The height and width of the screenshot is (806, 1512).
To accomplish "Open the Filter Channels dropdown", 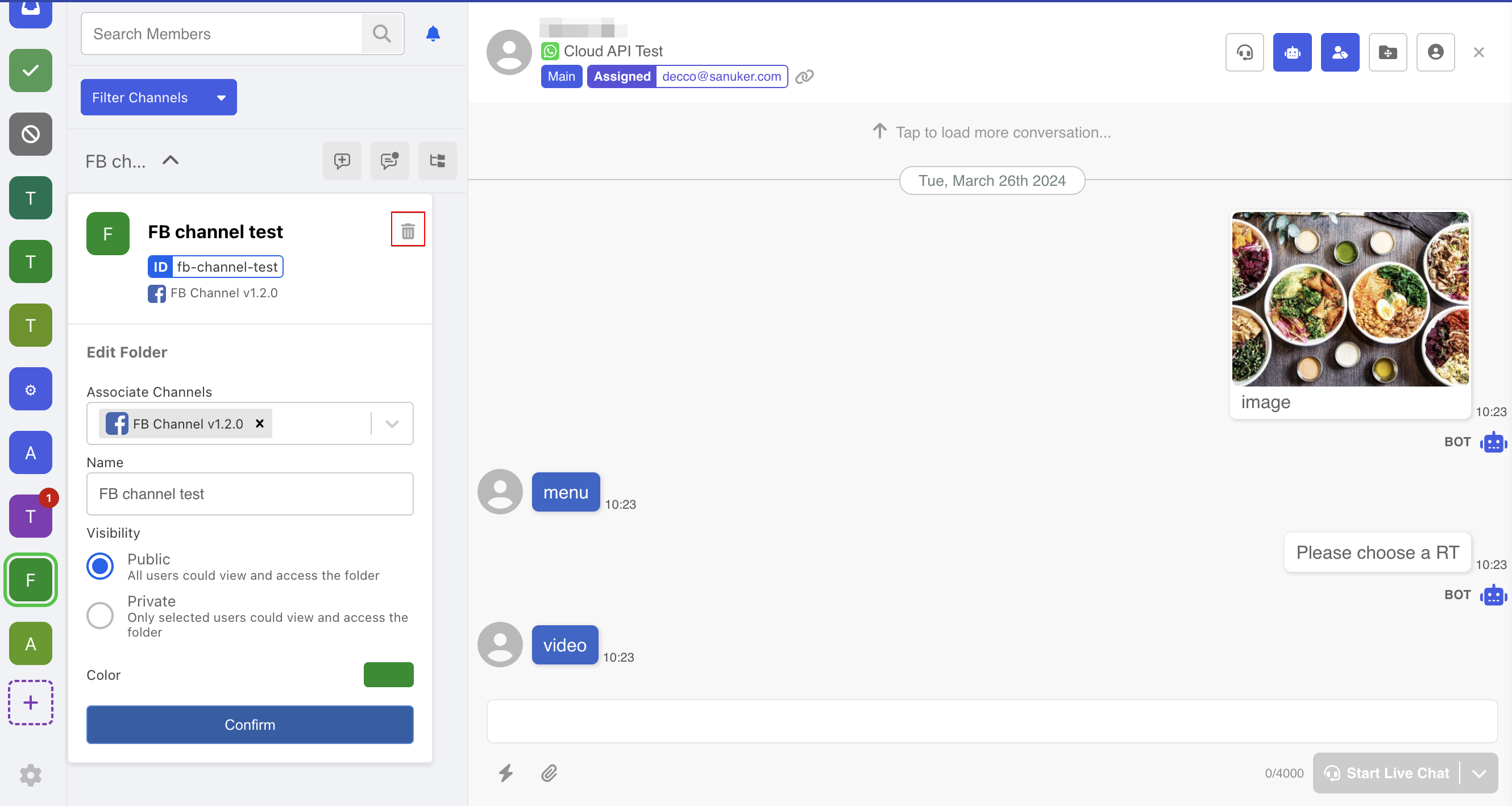I will point(159,97).
